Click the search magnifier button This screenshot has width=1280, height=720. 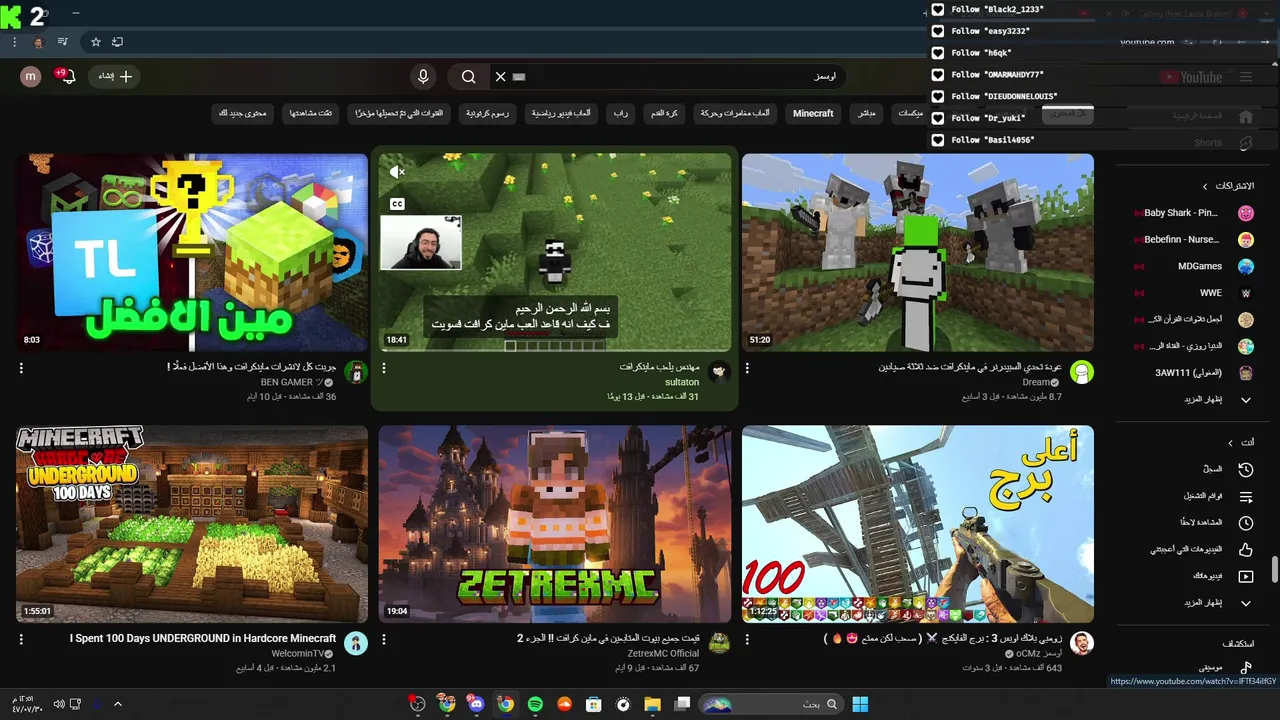coord(469,77)
